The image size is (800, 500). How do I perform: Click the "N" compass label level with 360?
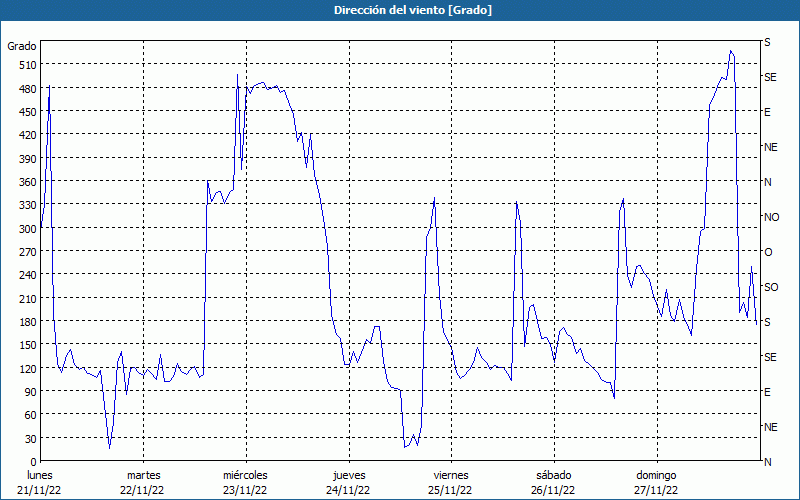pyautogui.click(x=768, y=182)
